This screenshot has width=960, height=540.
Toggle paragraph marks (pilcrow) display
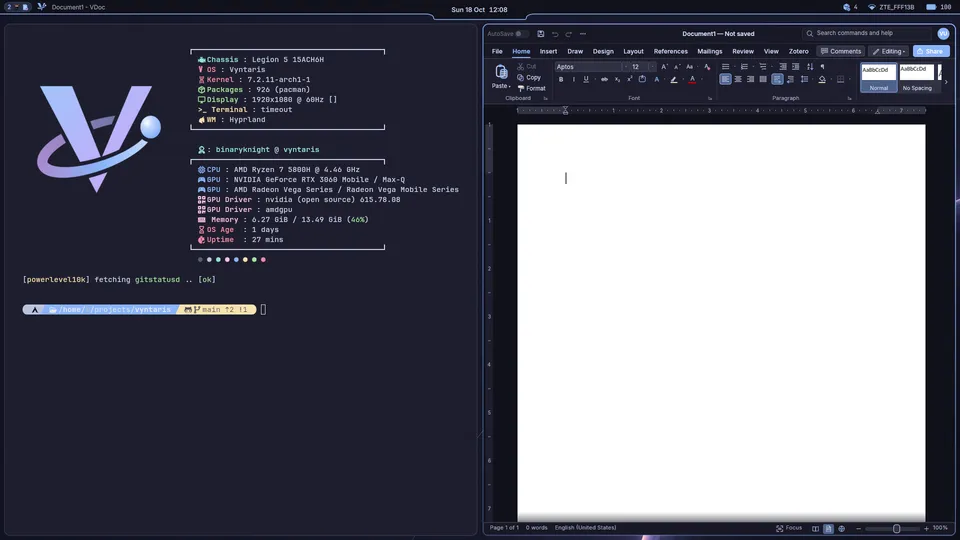822,66
